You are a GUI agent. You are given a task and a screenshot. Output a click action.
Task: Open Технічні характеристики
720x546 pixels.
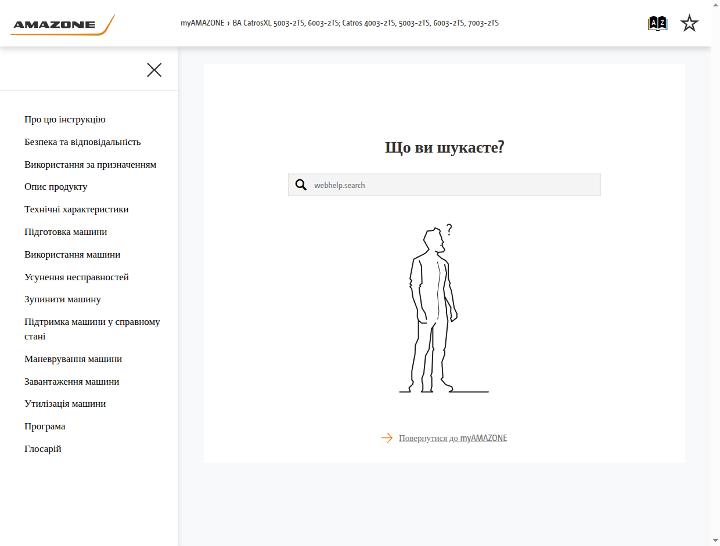tap(76, 209)
